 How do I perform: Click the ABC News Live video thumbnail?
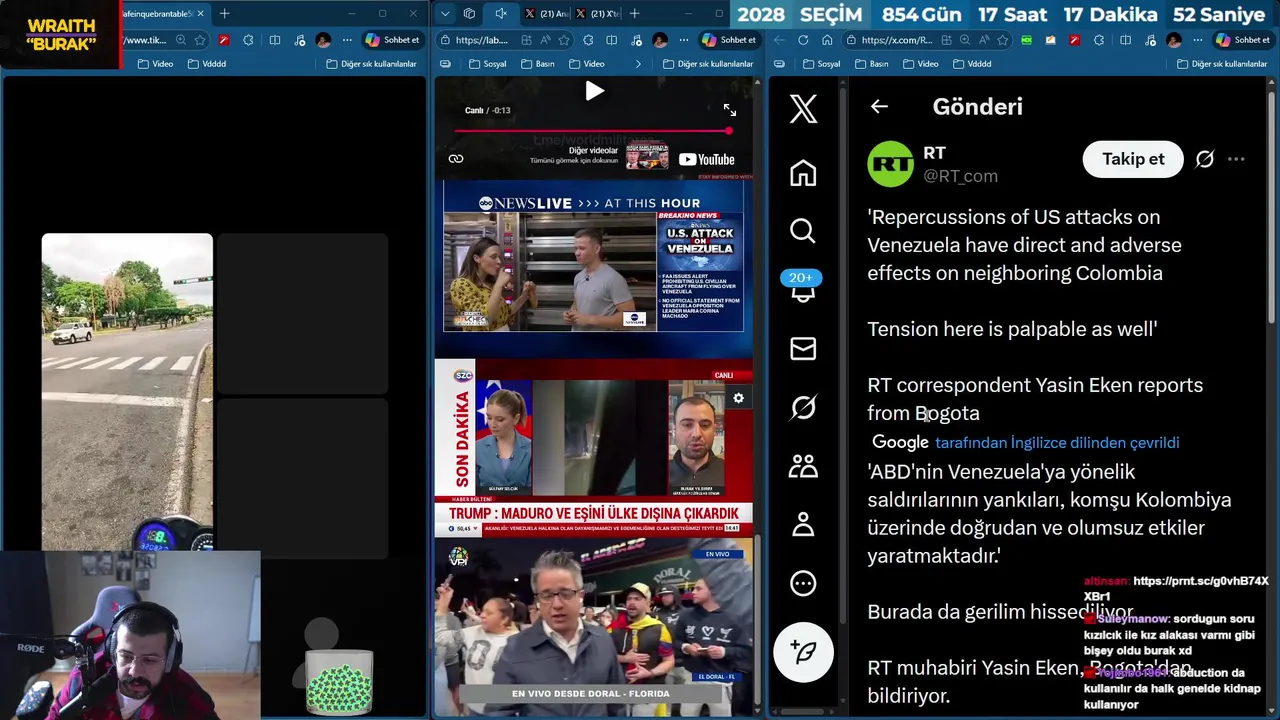pyautogui.click(x=593, y=257)
